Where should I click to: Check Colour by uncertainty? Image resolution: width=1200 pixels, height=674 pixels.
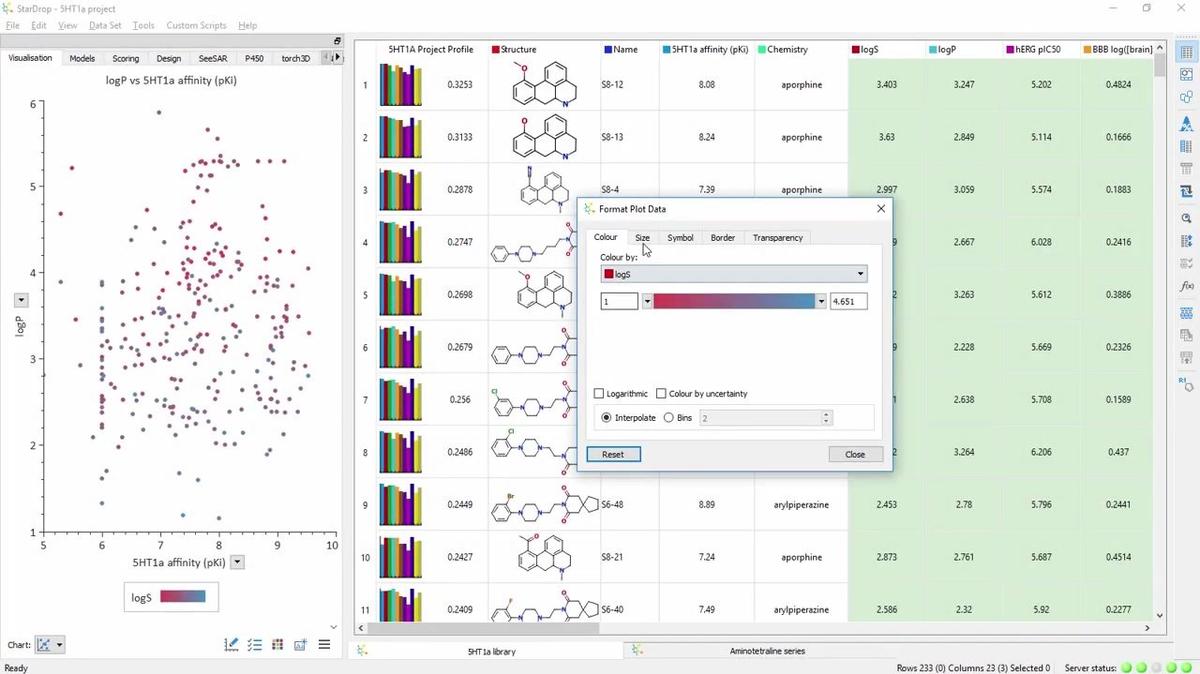(x=662, y=393)
